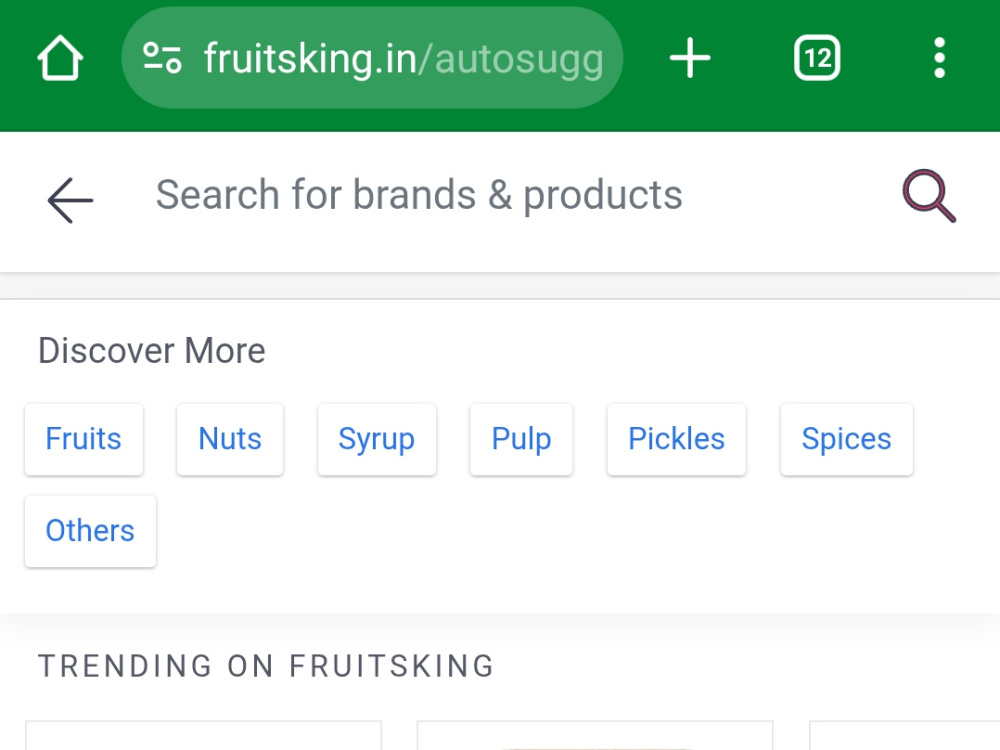This screenshot has height=750, width=1000.
Task: Tap the magnifying glass search icon
Action: 929,196
